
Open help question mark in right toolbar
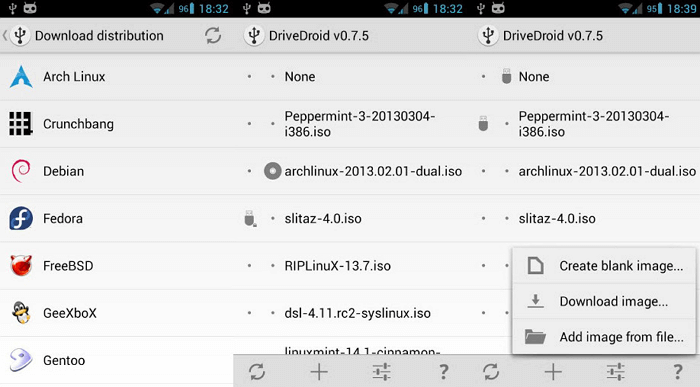coord(677,371)
